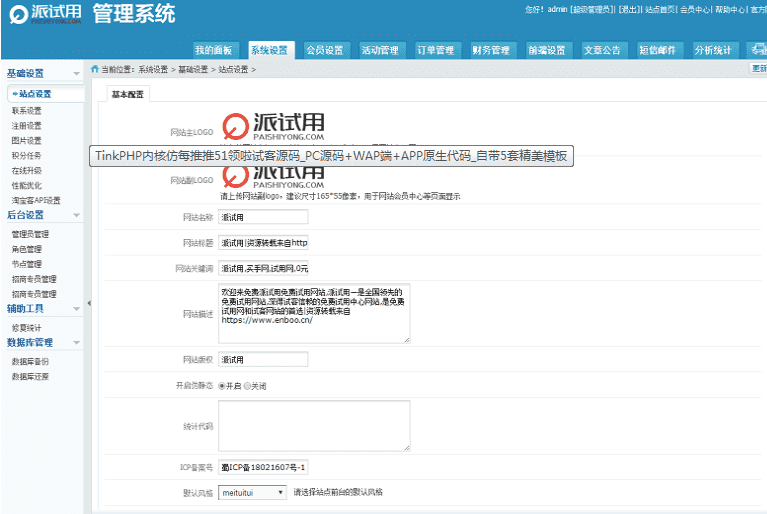Screen dimensions: 767x514
Task: Switch to the 系统设置 tab
Action: (270, 50)
